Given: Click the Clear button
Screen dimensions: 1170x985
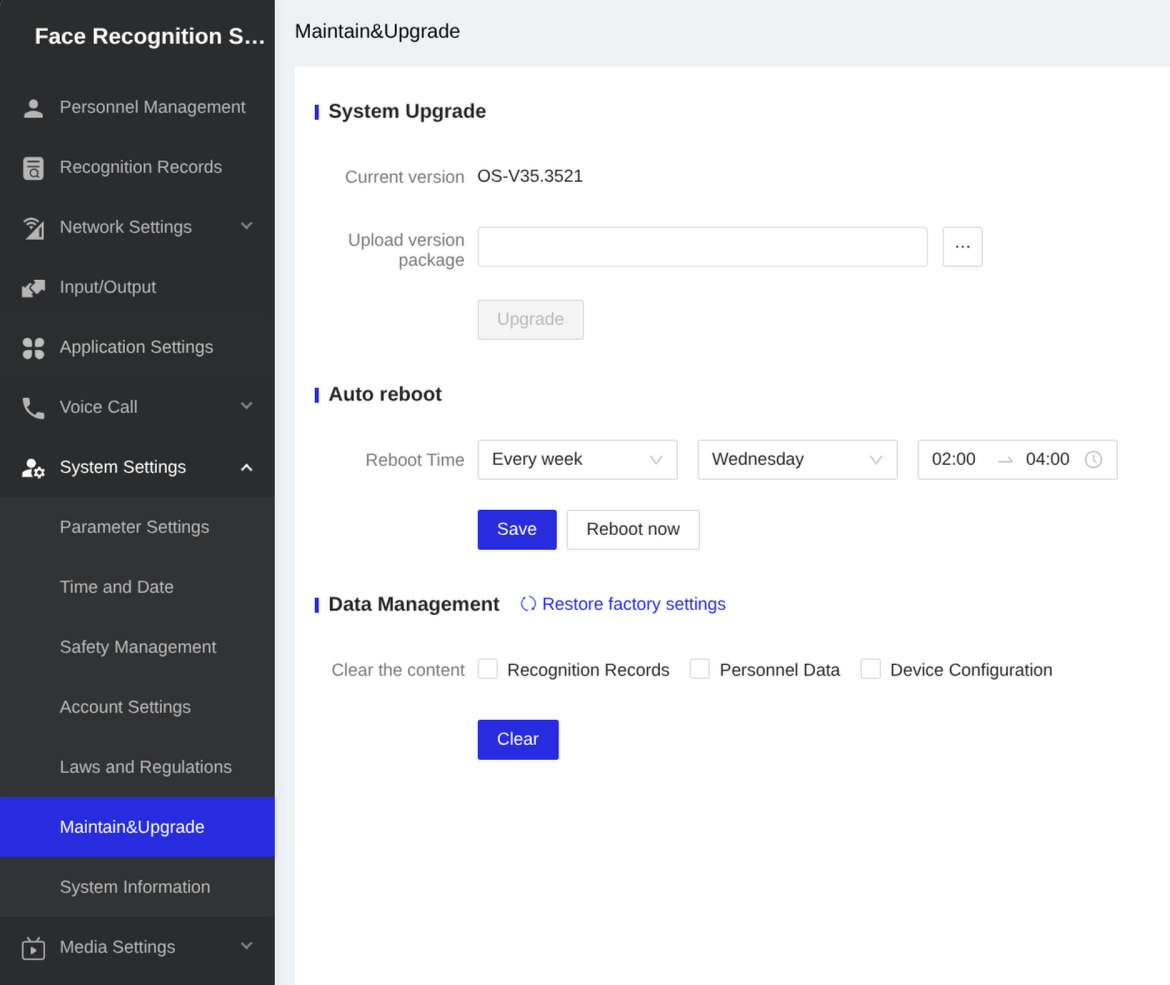Looking at the screenshot, I should point(518,739).
